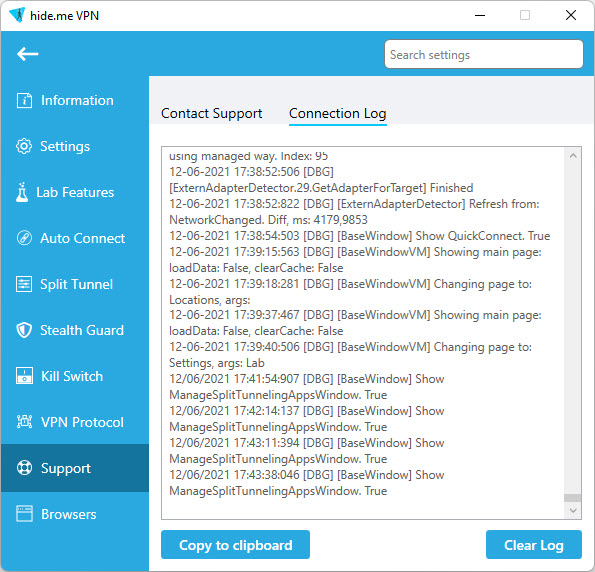
Task: Click the back arrow icon
Action: [x=27, y=54]
